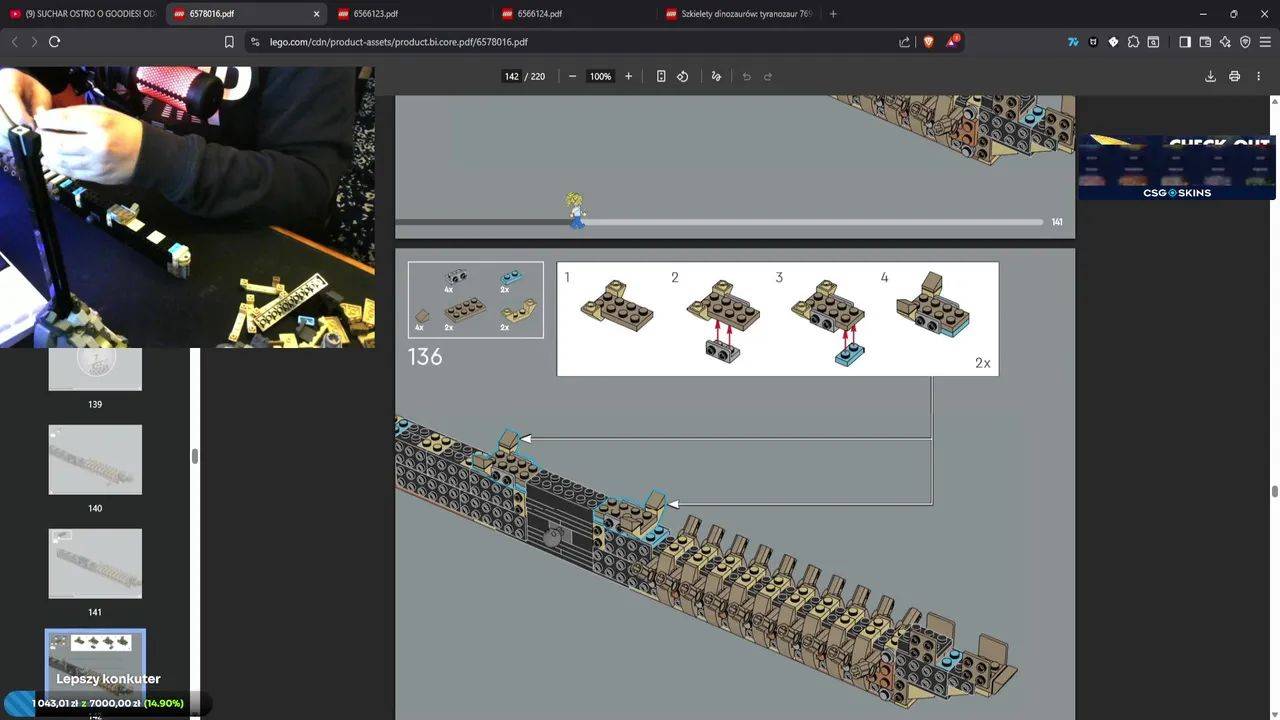The height and width of the screenshot is (720, 1280).
Task: Select page 139 thumbnail
Action: pyautogui.click(x=95, y=369)
